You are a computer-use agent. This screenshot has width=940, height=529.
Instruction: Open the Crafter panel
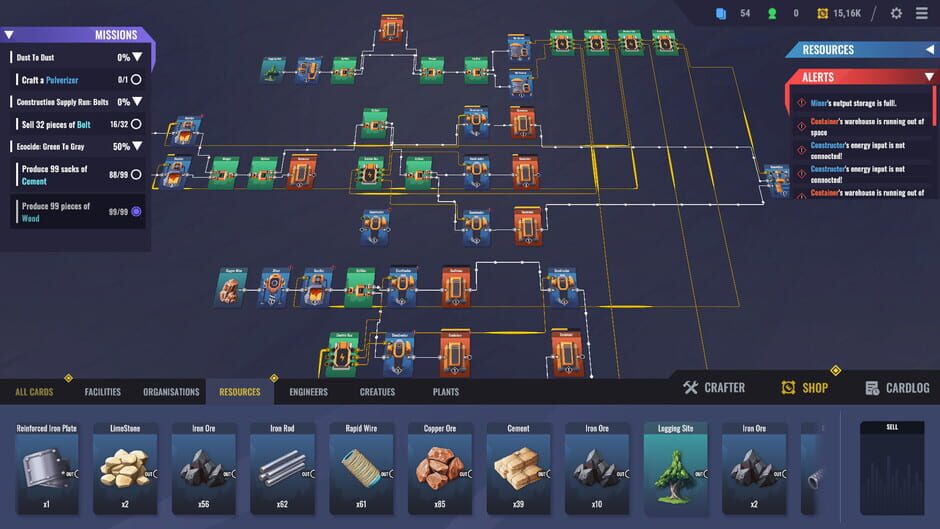coord(714,388)
